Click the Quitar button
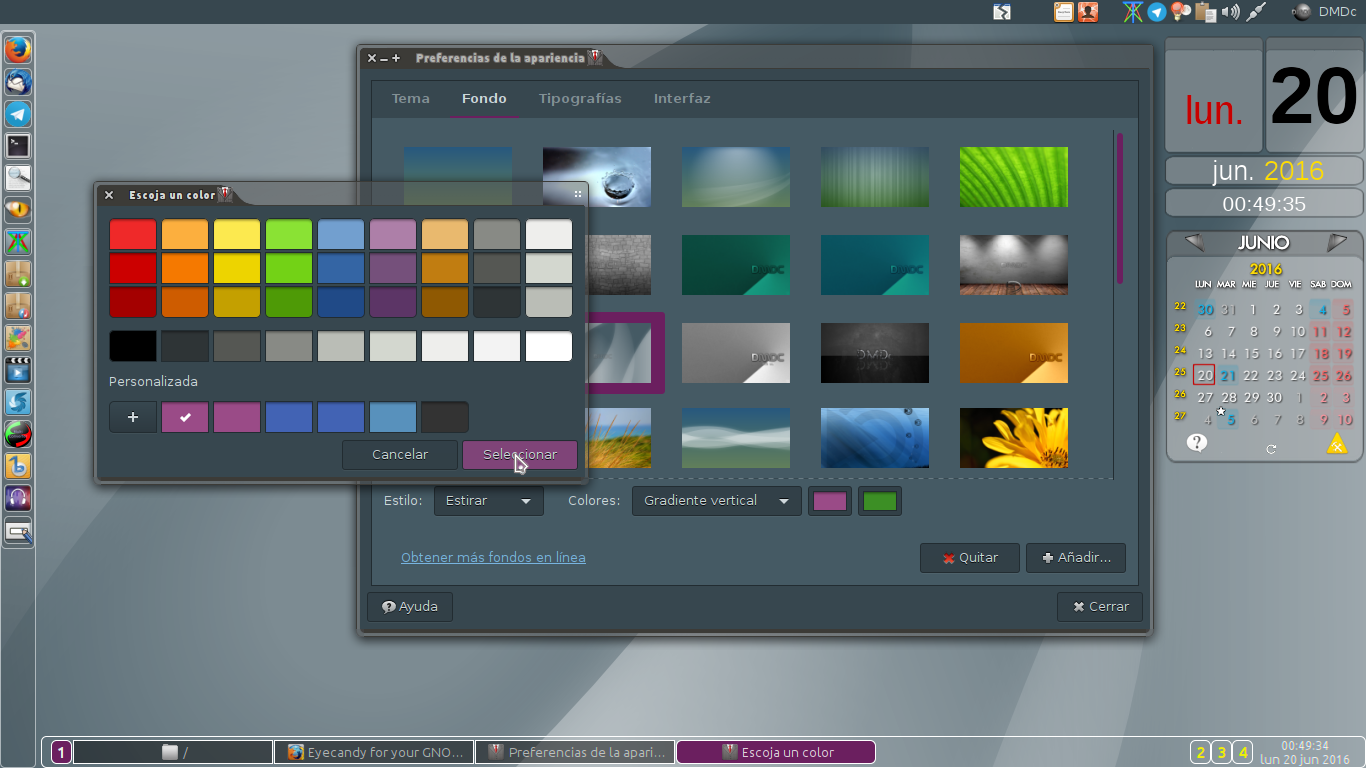The image size is (1366, 768). click(x=970, y=558)
